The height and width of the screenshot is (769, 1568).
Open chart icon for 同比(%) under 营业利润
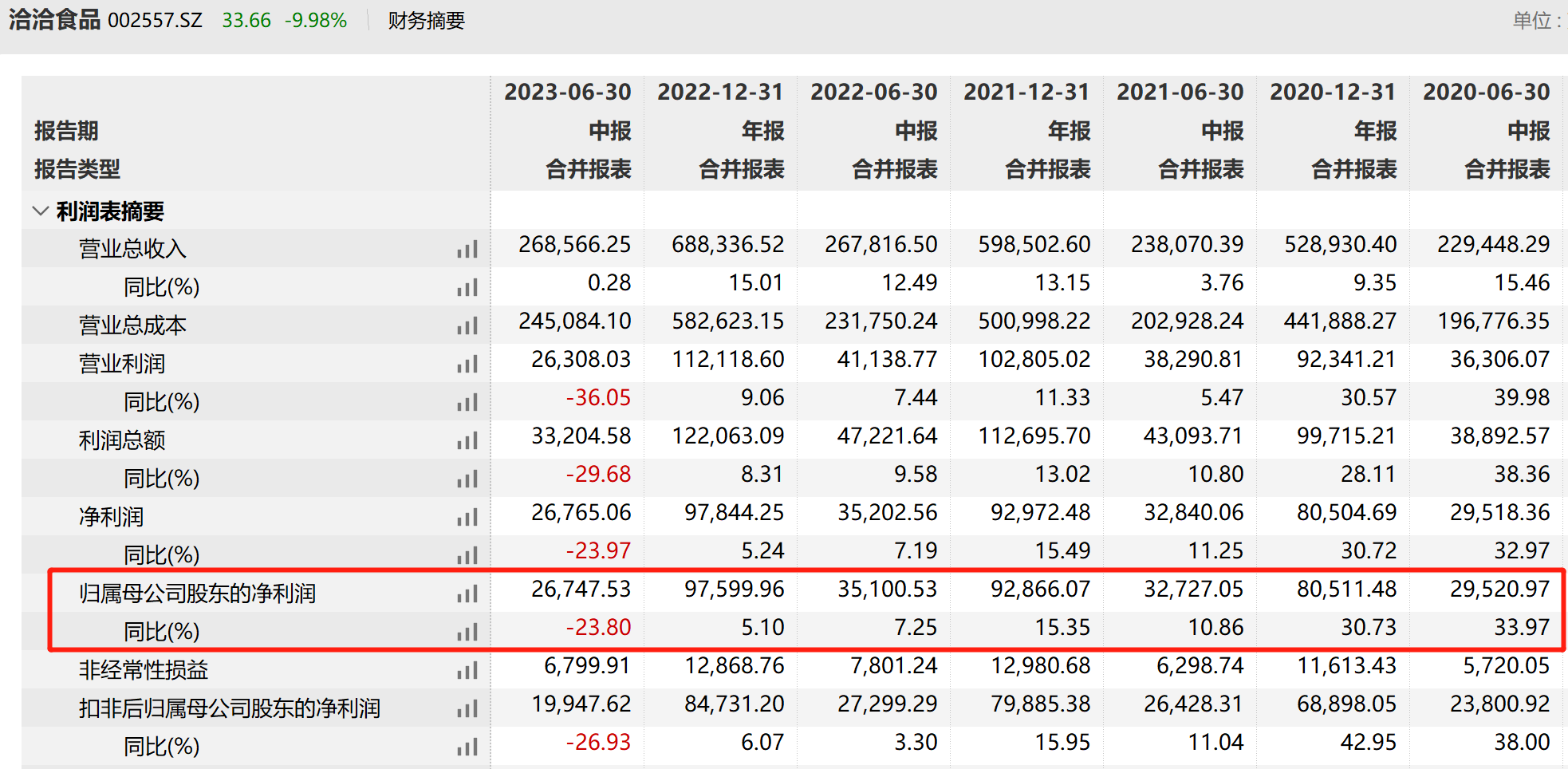(467, 403)
